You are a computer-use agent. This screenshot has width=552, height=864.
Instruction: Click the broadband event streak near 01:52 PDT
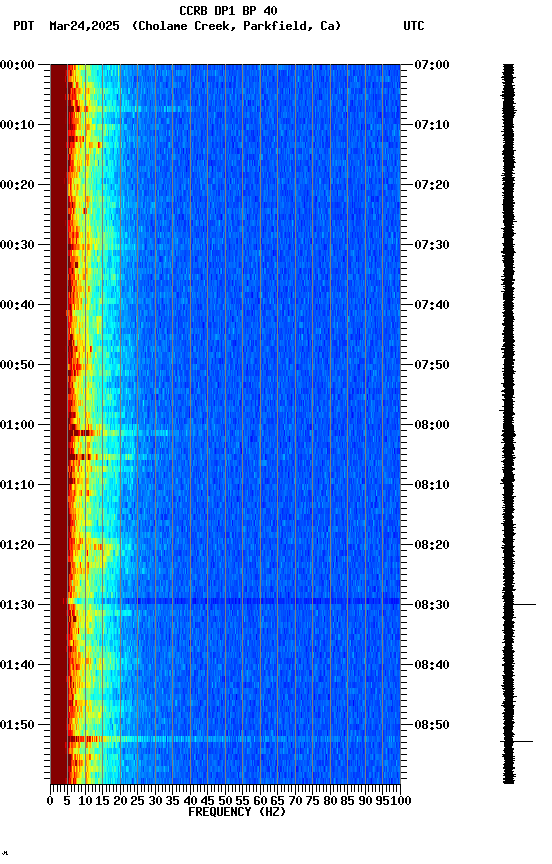234,739
